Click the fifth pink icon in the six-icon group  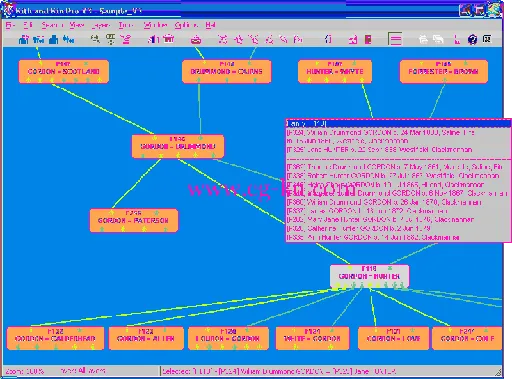284,40
